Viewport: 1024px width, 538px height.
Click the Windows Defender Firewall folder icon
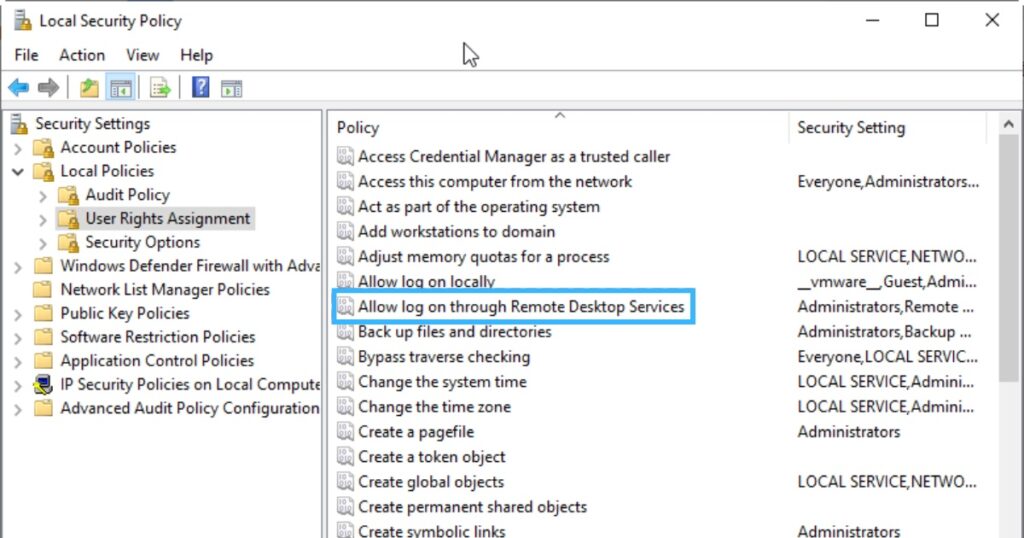pyautogui.click(x=43, y=266)
